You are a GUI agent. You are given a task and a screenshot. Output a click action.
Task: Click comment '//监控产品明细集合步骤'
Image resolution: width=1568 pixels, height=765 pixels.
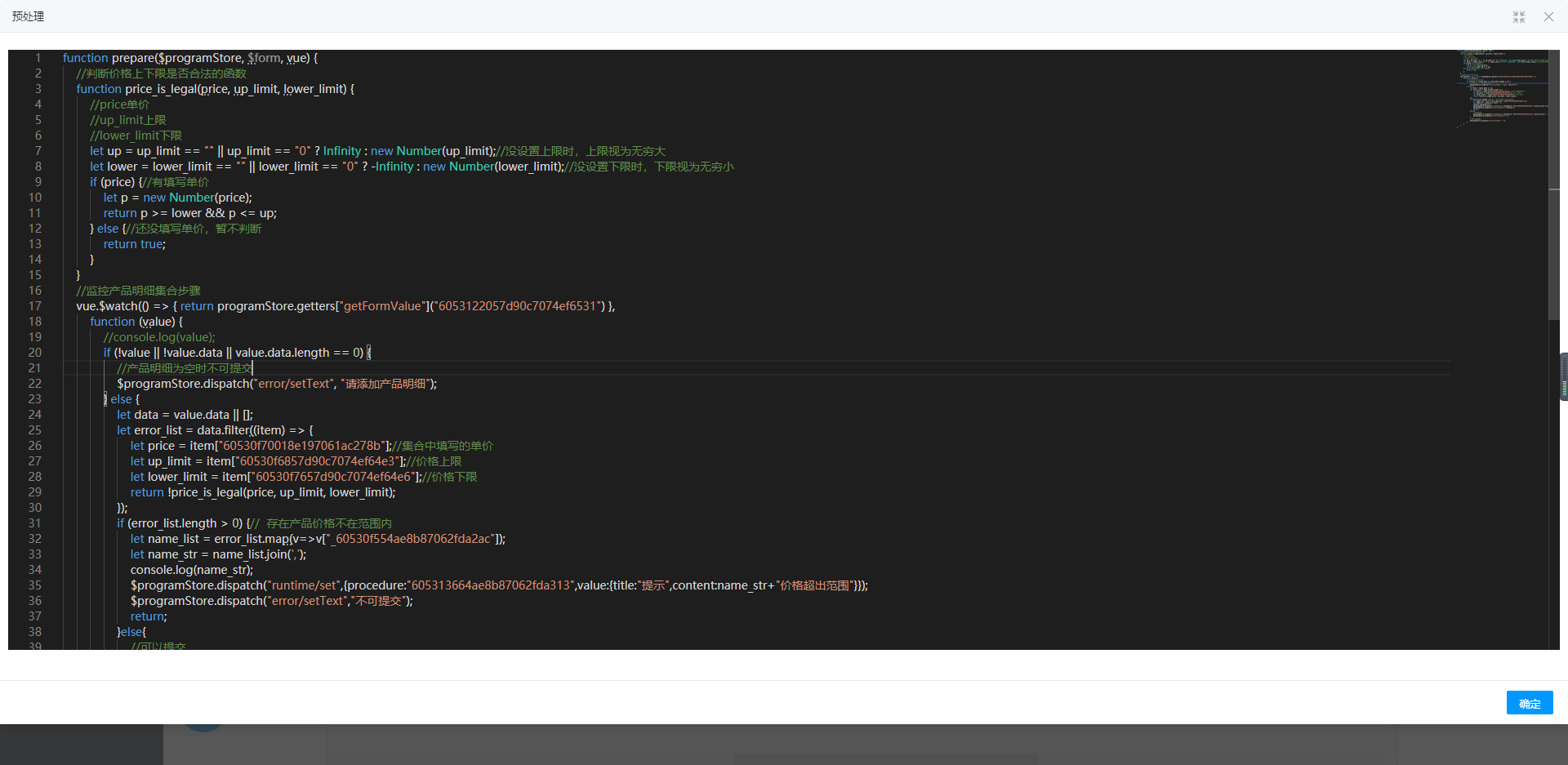click(138, 291)
